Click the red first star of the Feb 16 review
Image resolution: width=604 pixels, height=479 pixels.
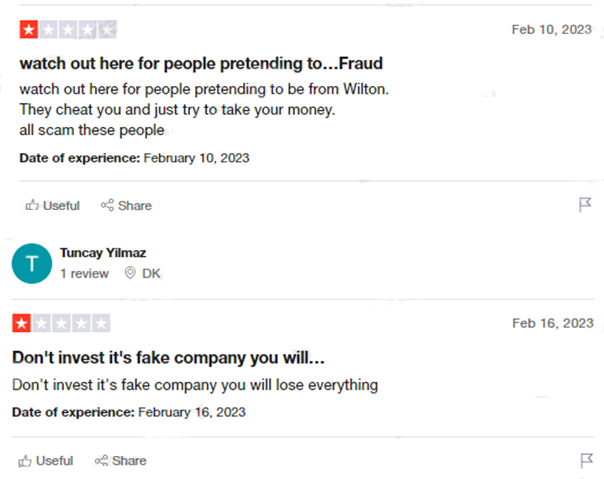click(22, 323)
